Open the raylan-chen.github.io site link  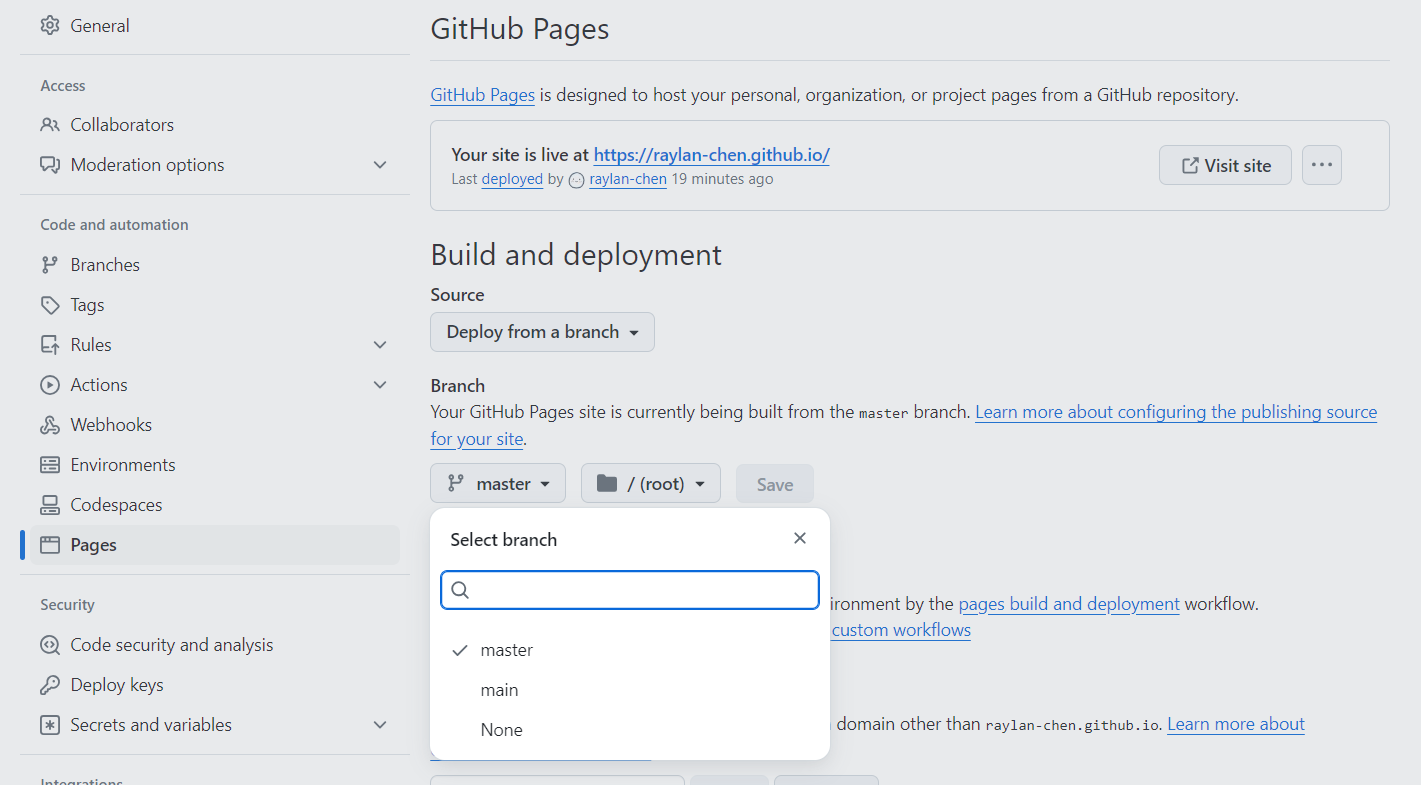coord(711,155)
